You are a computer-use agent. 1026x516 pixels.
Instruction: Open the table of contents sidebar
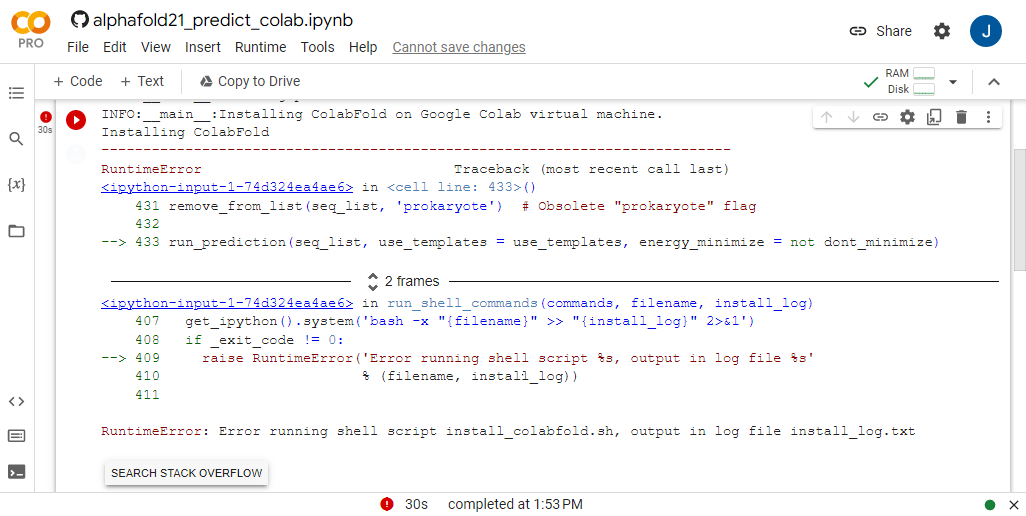click(x=16, y=93)
